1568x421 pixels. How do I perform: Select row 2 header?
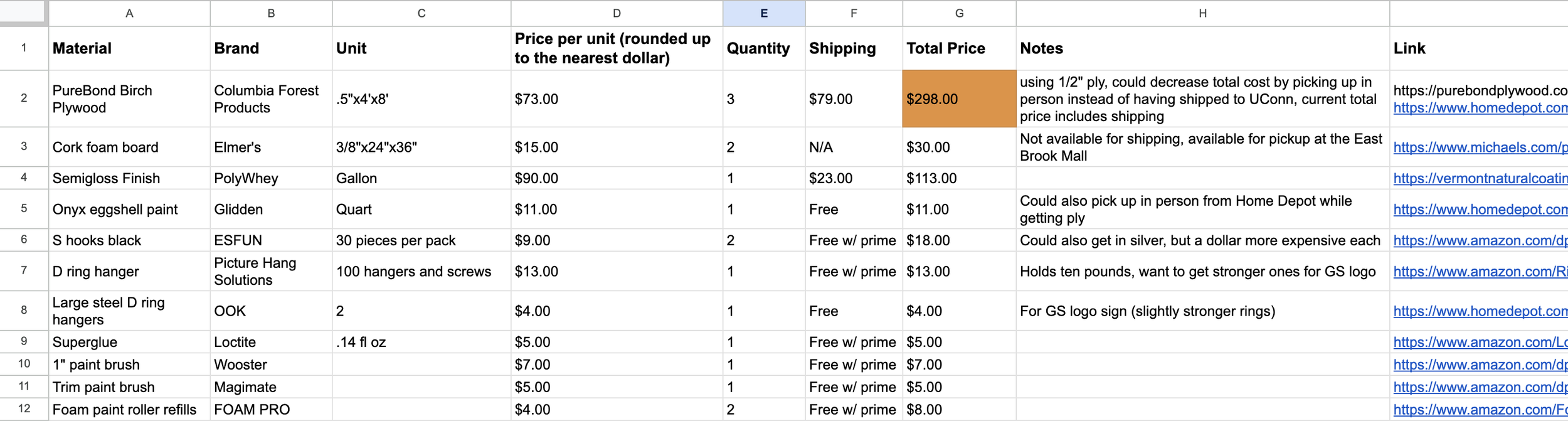coord(24,99)
